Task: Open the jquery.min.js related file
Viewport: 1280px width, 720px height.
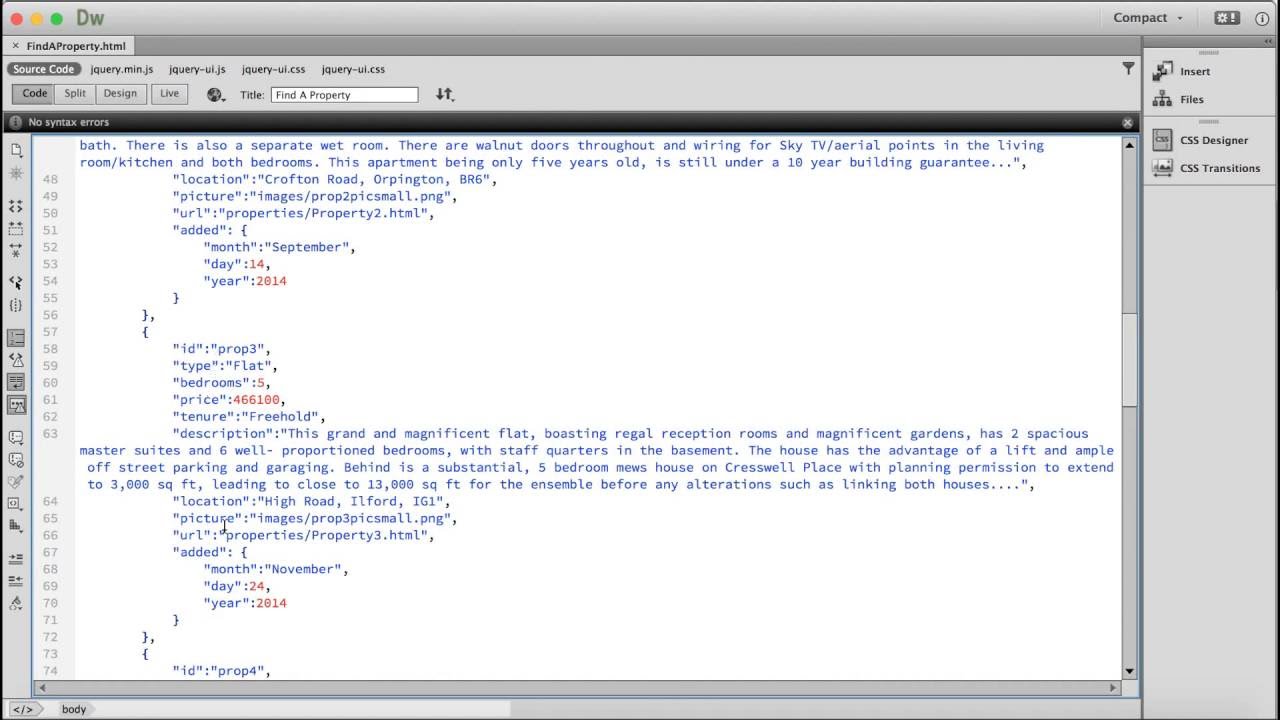Action: (x=122, y=69)
